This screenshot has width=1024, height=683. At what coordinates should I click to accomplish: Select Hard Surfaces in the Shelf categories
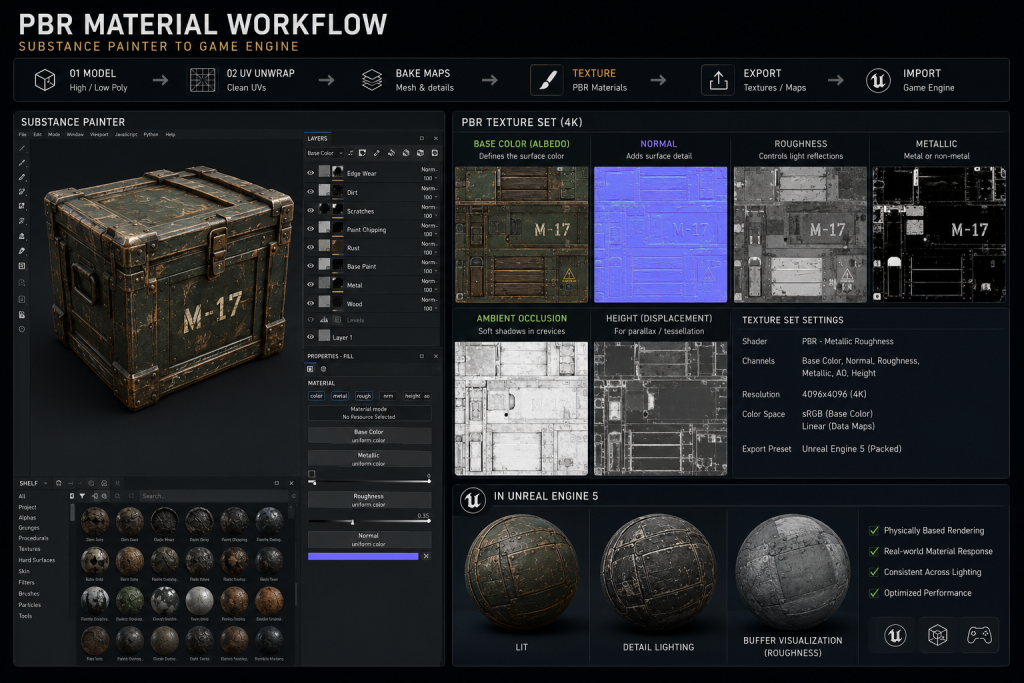pos(37,560)
